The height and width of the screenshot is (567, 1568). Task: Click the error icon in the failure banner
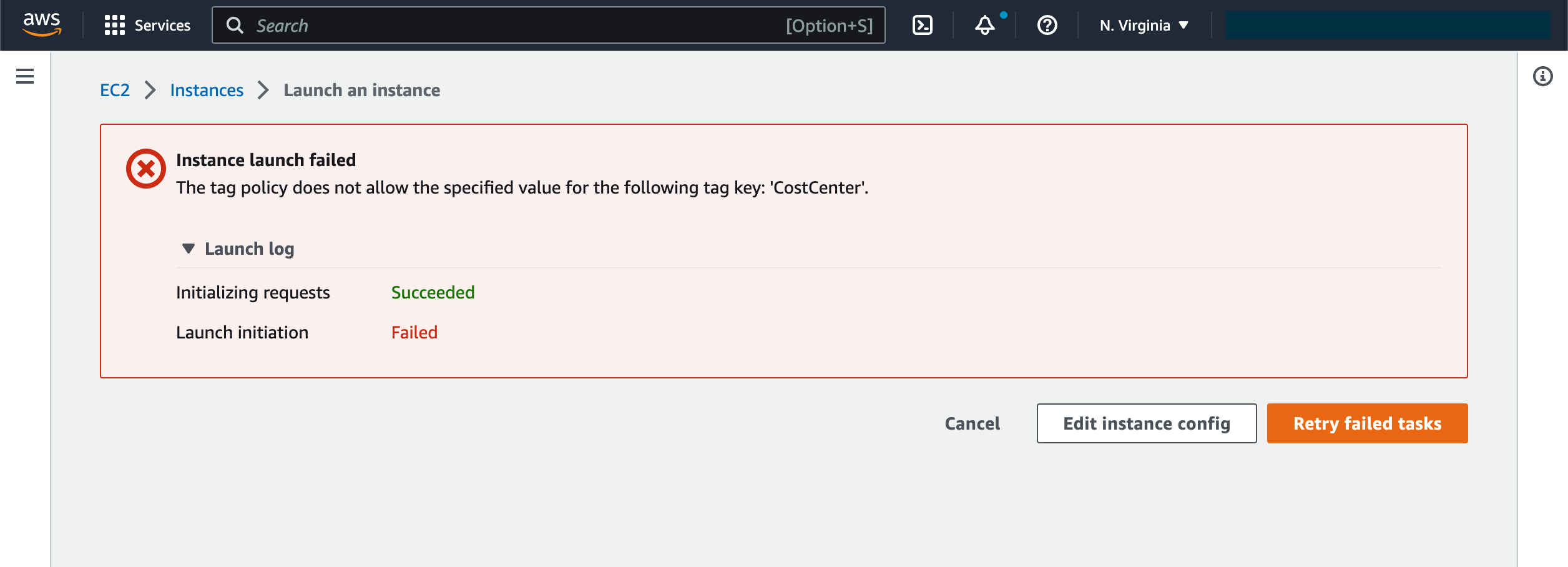[145, 167]
